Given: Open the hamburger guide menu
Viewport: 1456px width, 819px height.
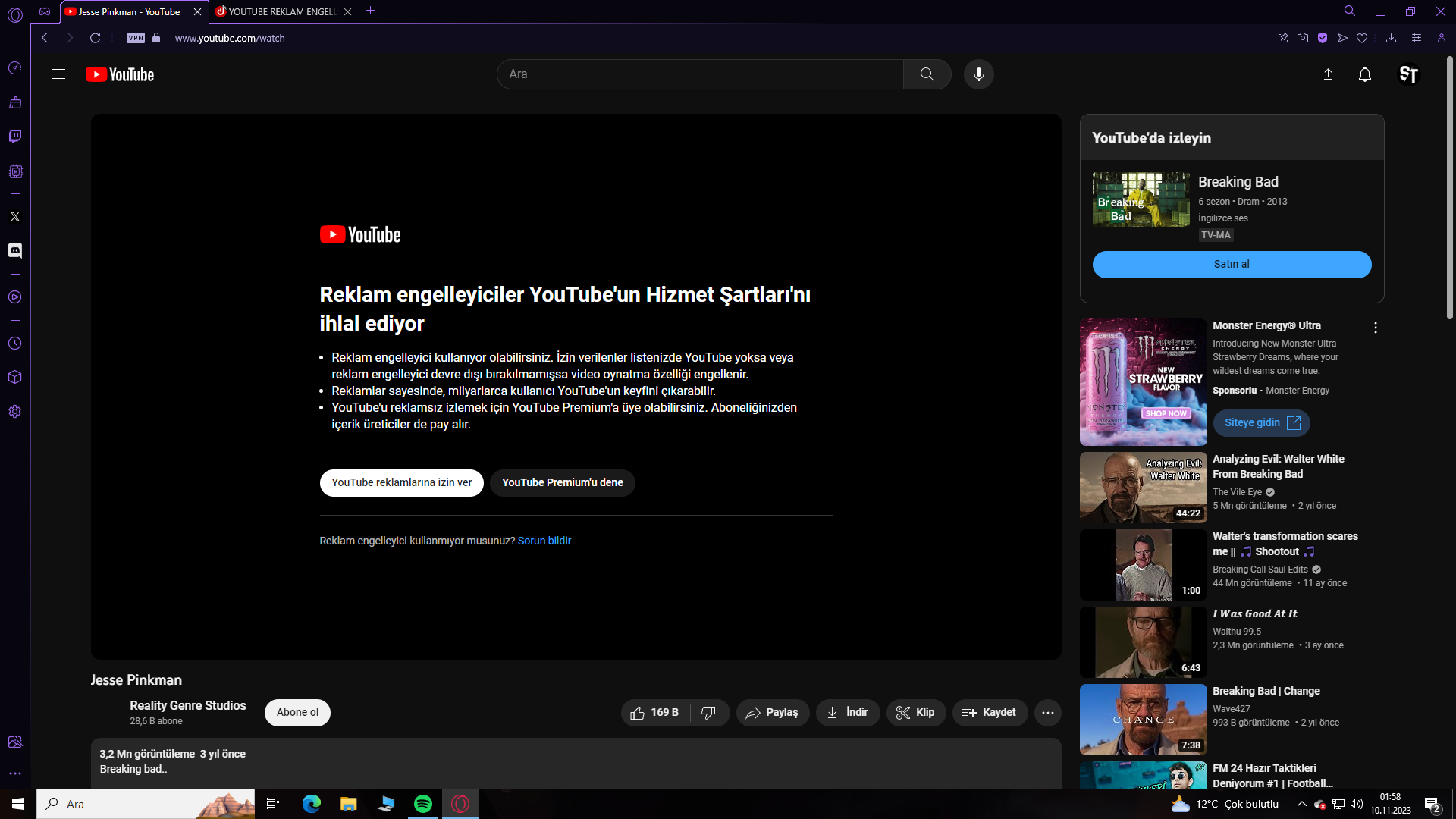Looking at the screenshot, I should [58, 74].
